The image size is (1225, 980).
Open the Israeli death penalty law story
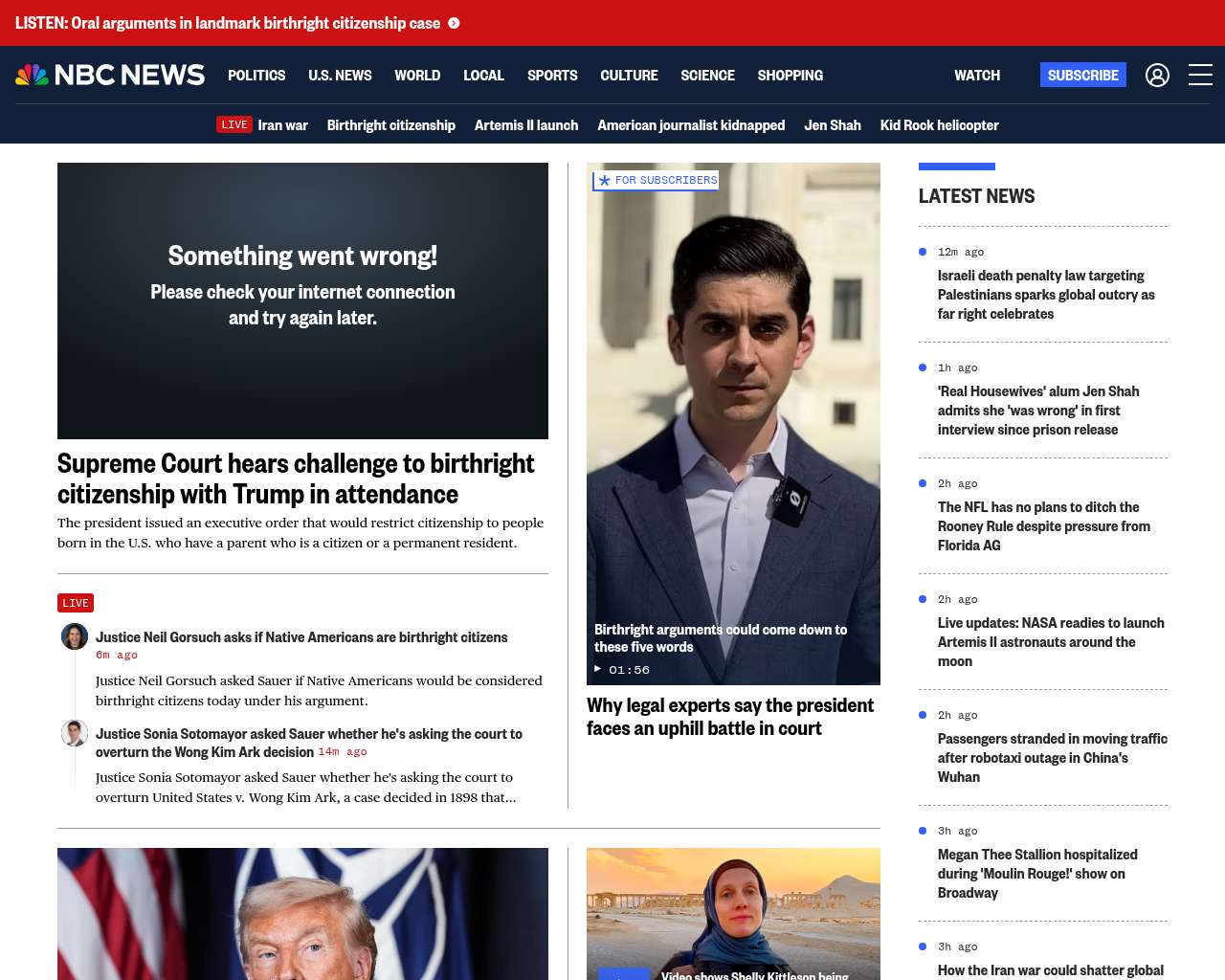[x=1046, y=295]
